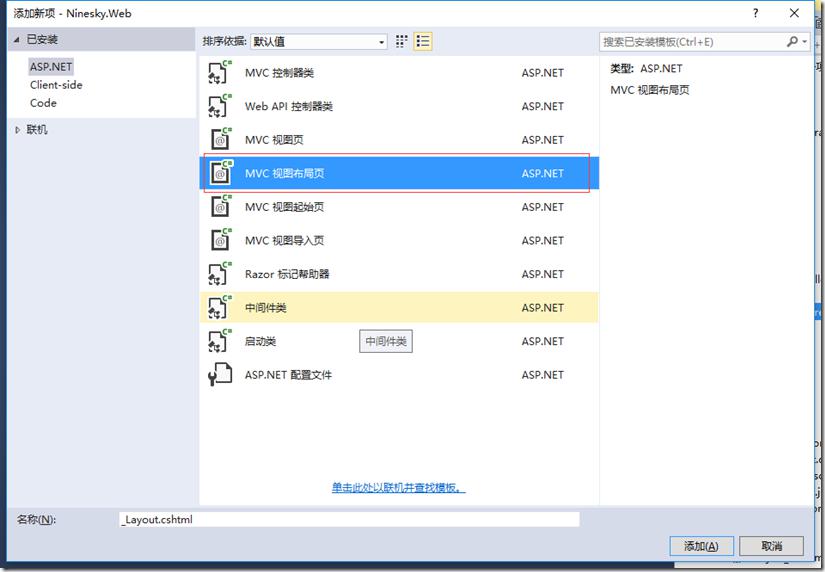The image size is (825, 572).
Task: Select the Web API 控制器类 template icon
Action: [x=220, y=106]
